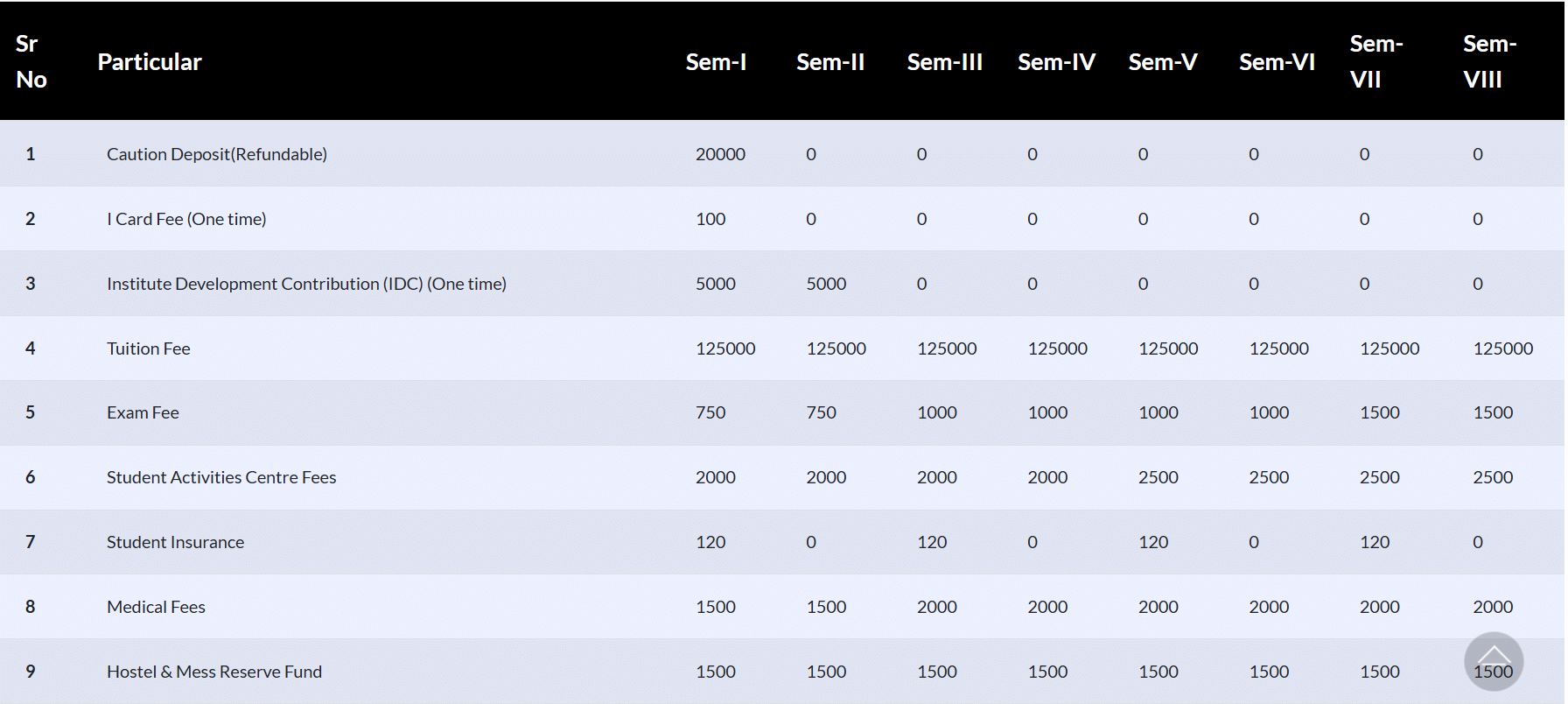Select the Sem-IV column header

pyautogui.click(x=1056, y=62)
